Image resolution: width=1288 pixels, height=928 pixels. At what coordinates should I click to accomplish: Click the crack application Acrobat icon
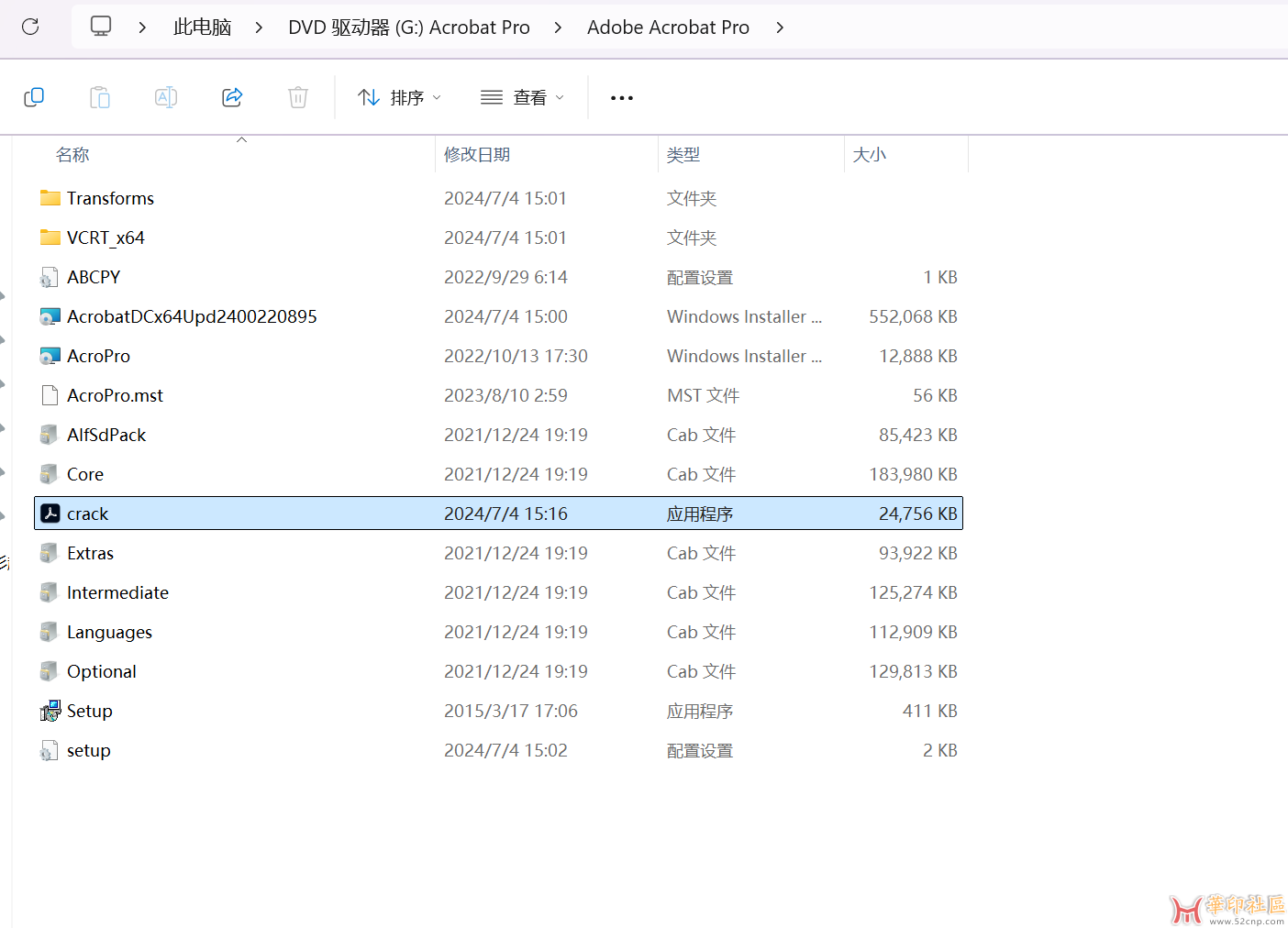point(50,514)
